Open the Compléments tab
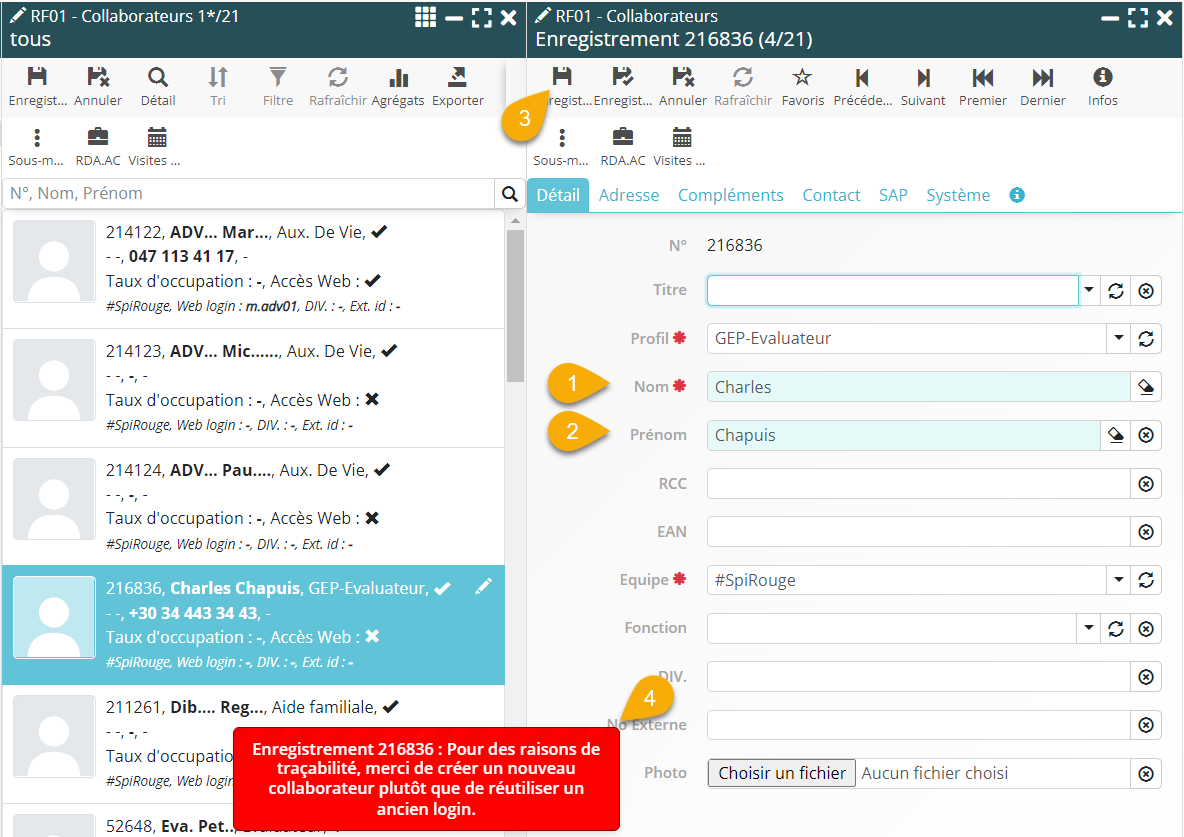Viewport: 1184px width, 837px height. pos(730,195)
